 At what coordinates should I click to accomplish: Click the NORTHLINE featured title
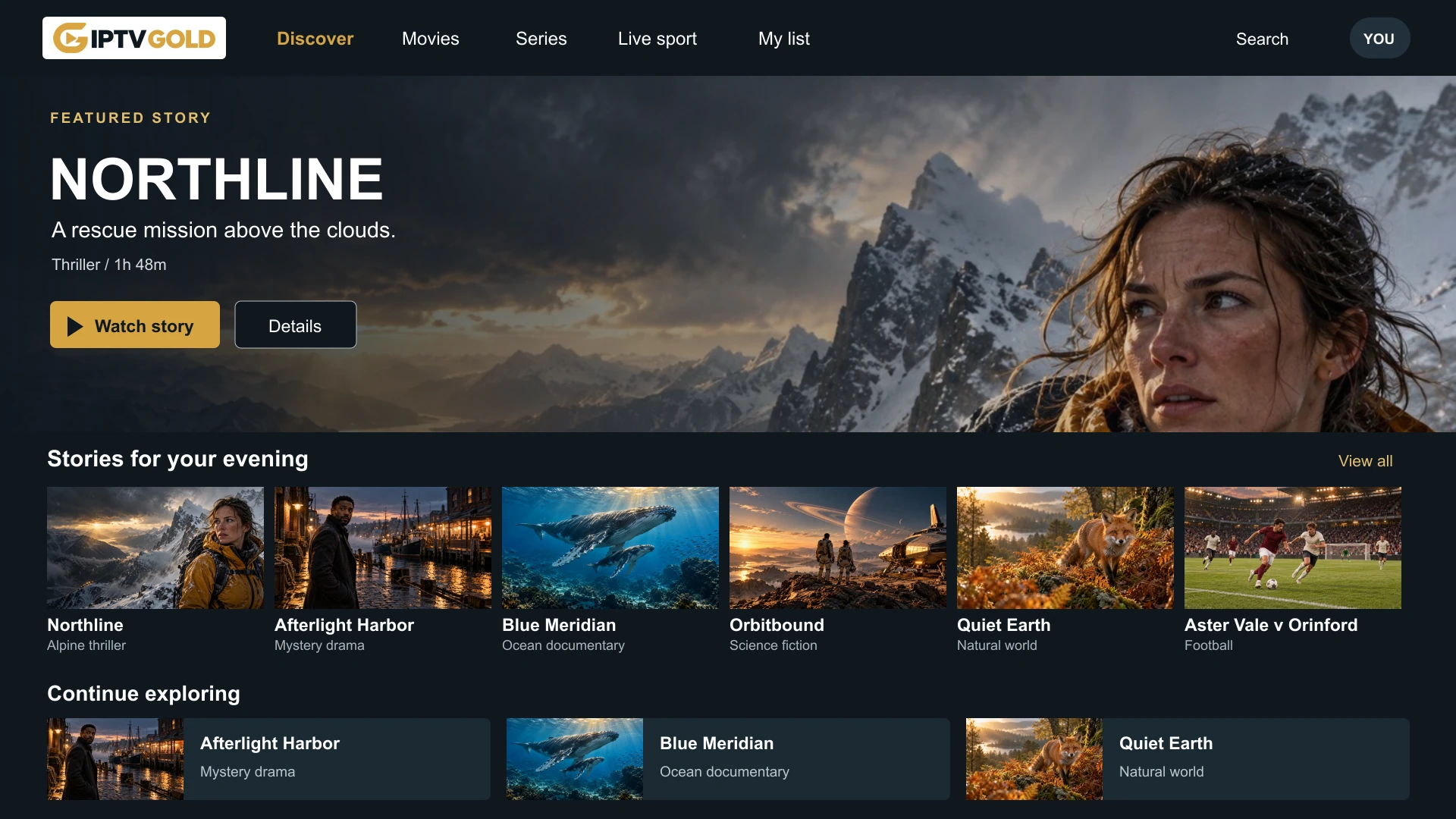coord(217,179)
